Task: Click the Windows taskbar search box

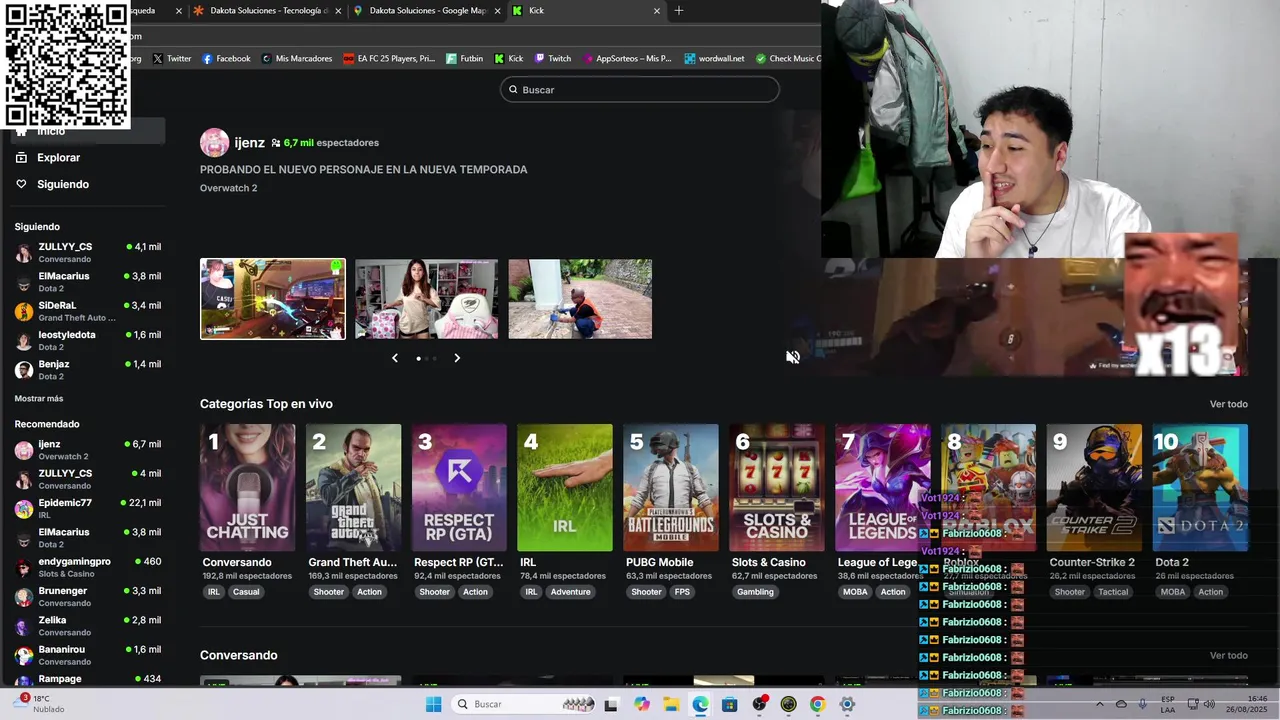Action: 523,704
